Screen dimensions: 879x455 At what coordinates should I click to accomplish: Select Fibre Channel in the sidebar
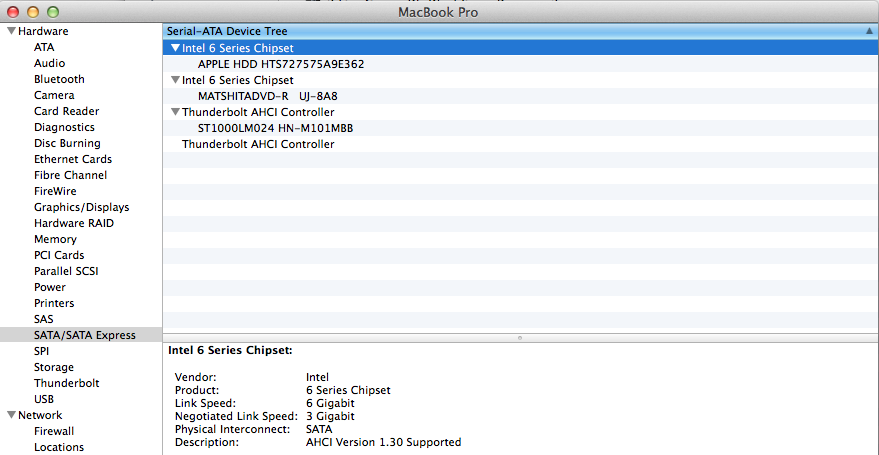[x=70, y=175]
